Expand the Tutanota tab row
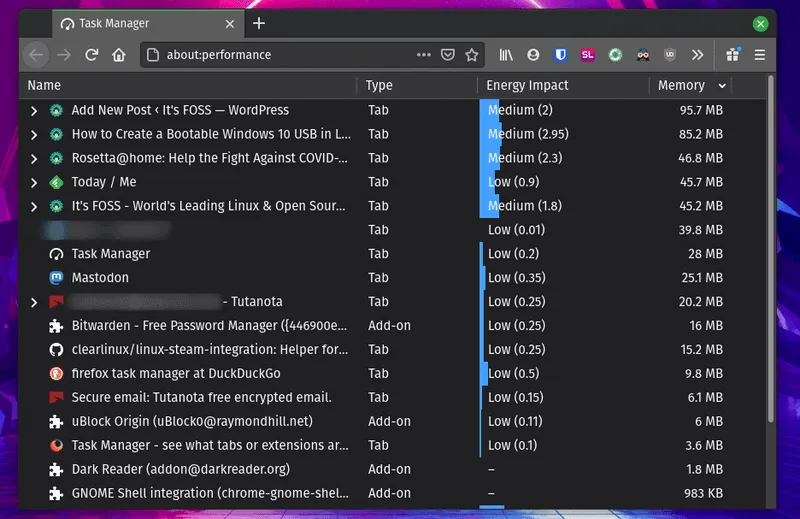 [34, 302]
